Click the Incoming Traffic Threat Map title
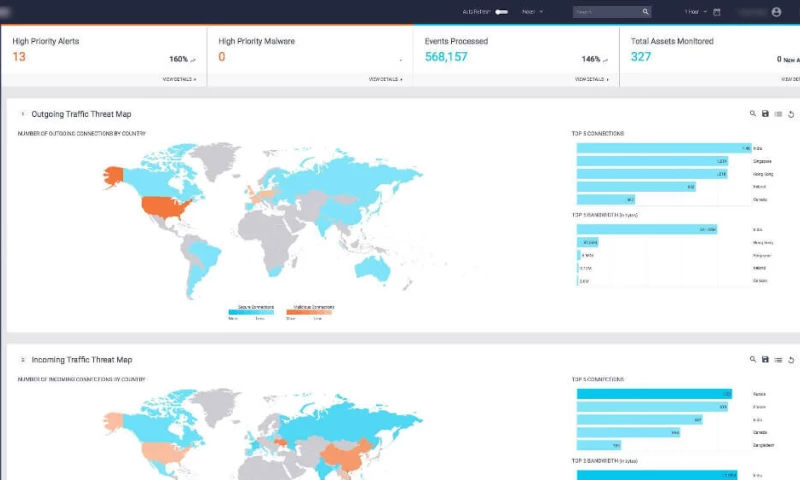The width and height of the screenshot is (800, 480). (x=82, y=360)
